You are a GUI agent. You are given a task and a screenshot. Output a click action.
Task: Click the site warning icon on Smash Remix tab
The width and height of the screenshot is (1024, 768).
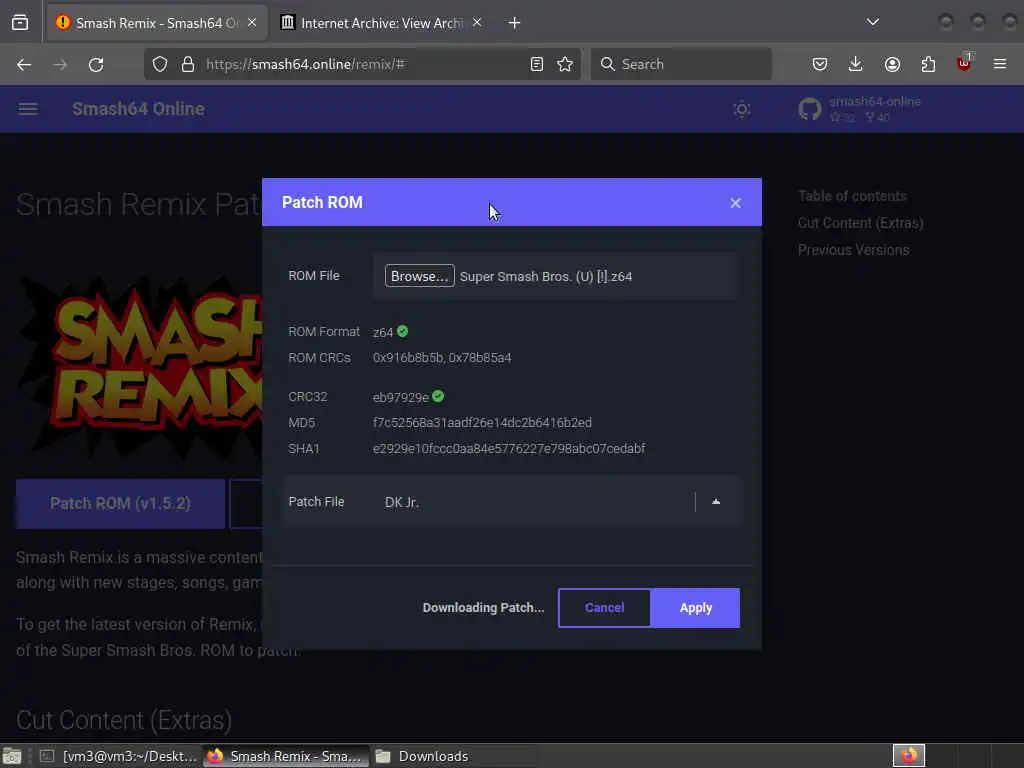click(x=63, y=22)
